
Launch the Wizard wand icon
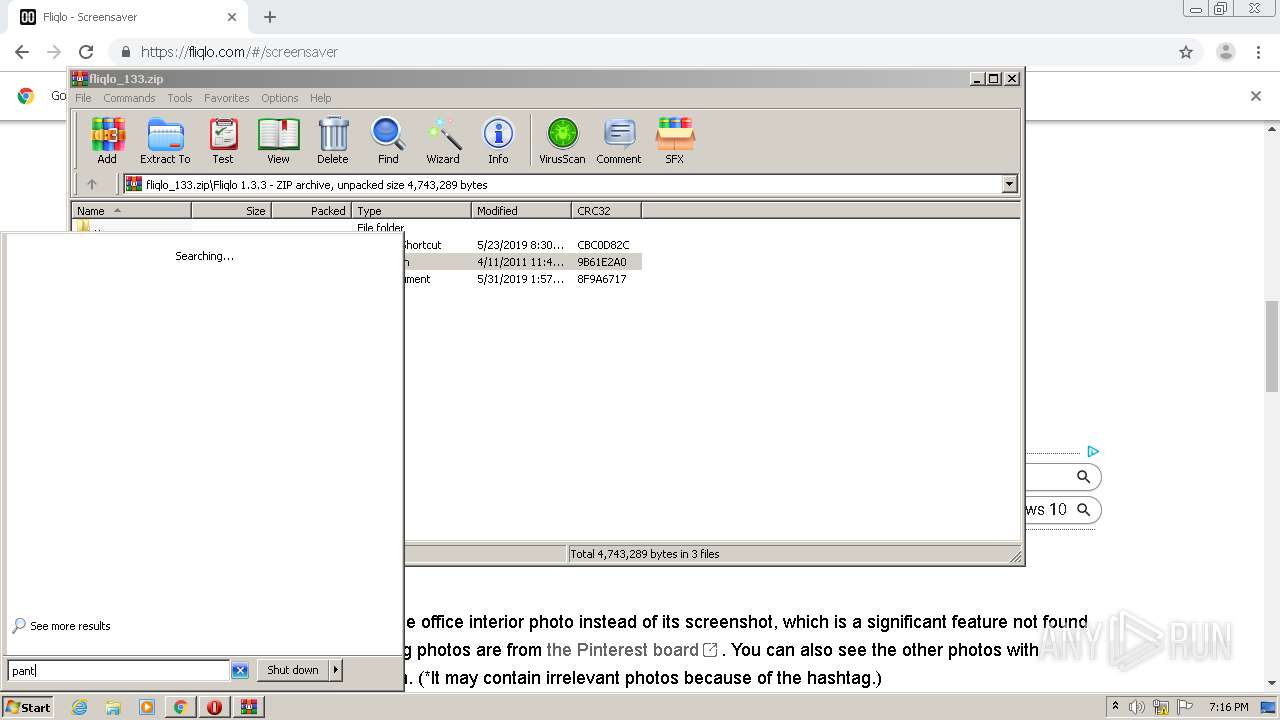pyautogui.click(x=443, y=140)
